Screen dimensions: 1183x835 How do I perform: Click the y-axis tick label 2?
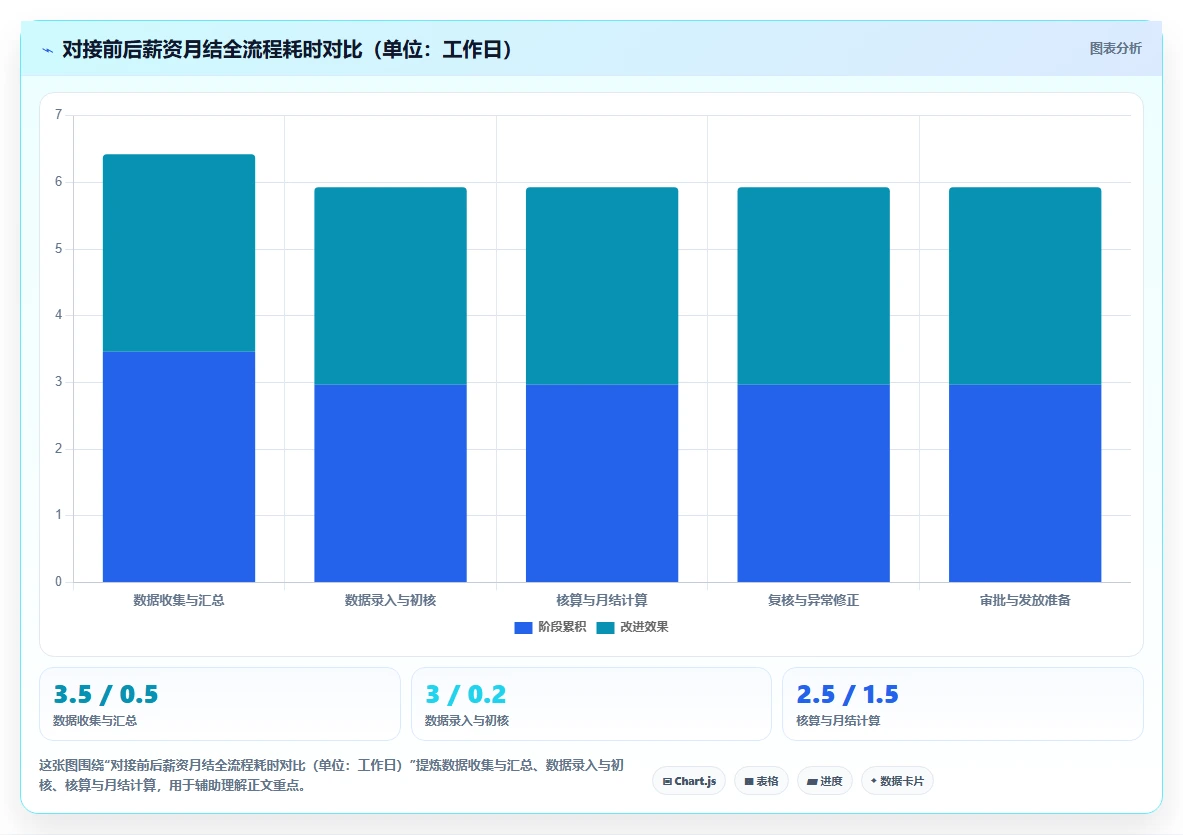point(58,449)
